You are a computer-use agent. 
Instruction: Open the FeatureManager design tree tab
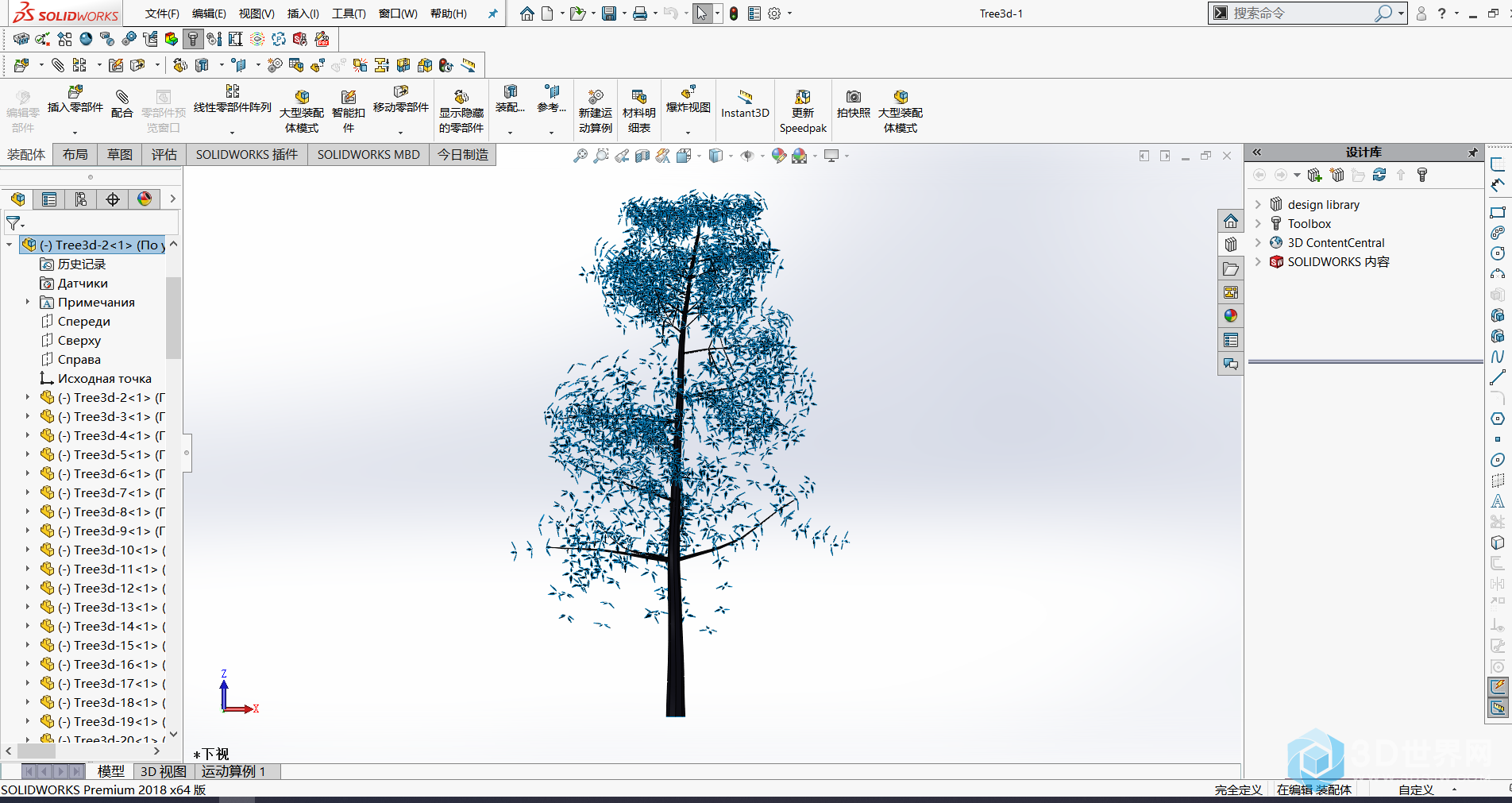(18, 199)
